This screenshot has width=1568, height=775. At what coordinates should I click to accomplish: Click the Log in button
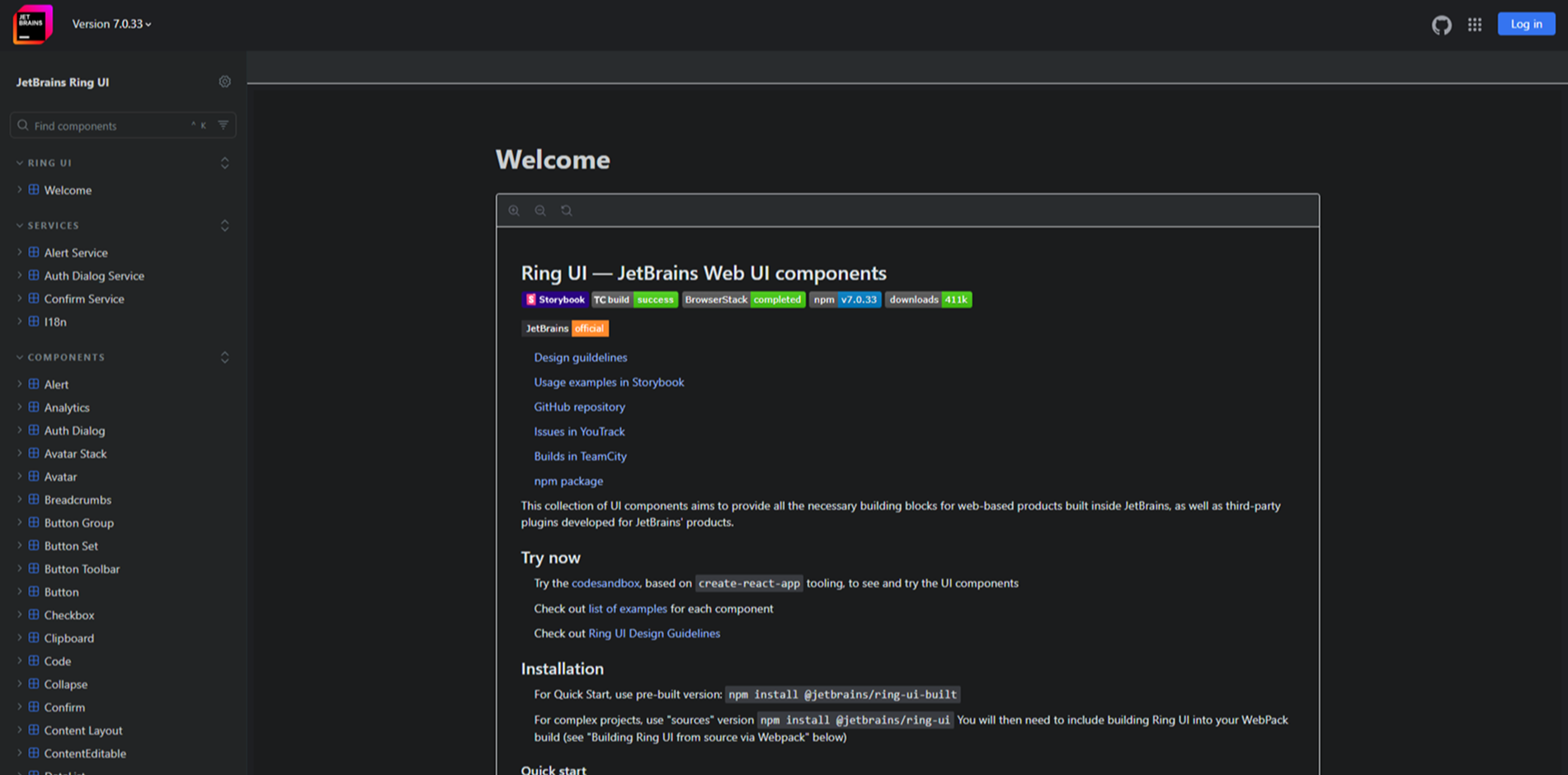tap(1526, 24)
